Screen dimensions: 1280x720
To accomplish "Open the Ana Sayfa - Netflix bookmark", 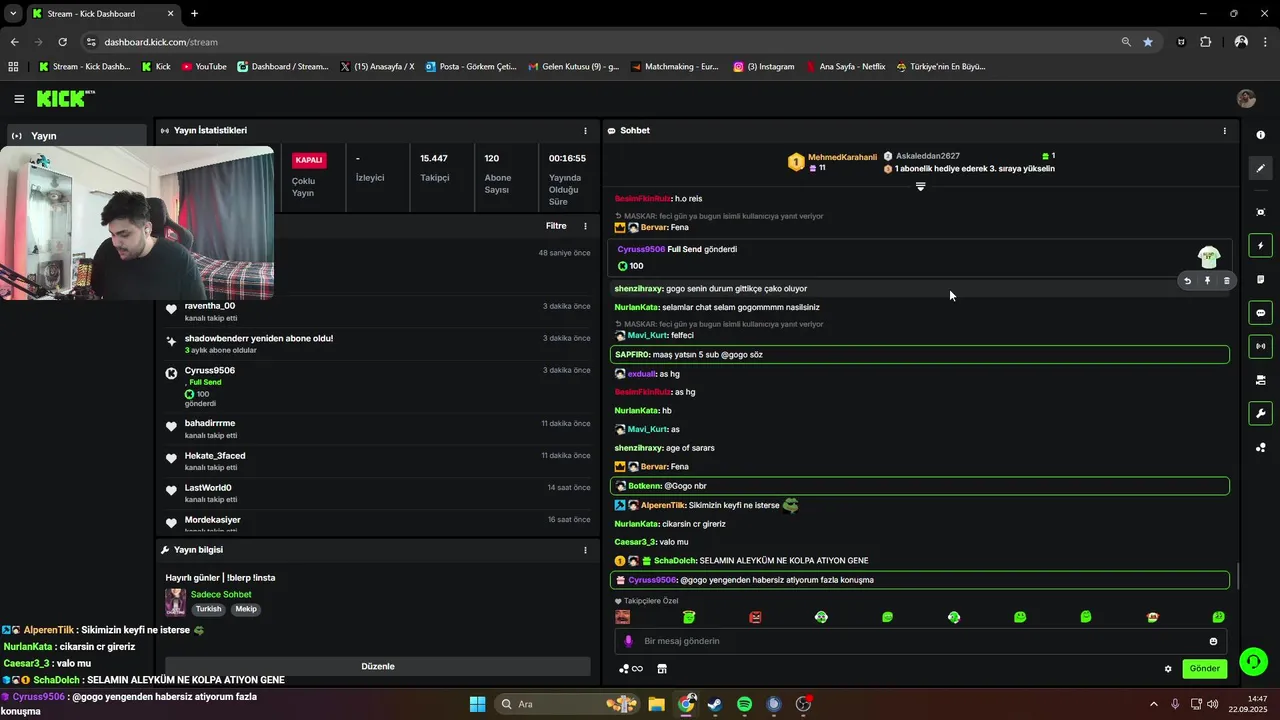I will (846, 67).
